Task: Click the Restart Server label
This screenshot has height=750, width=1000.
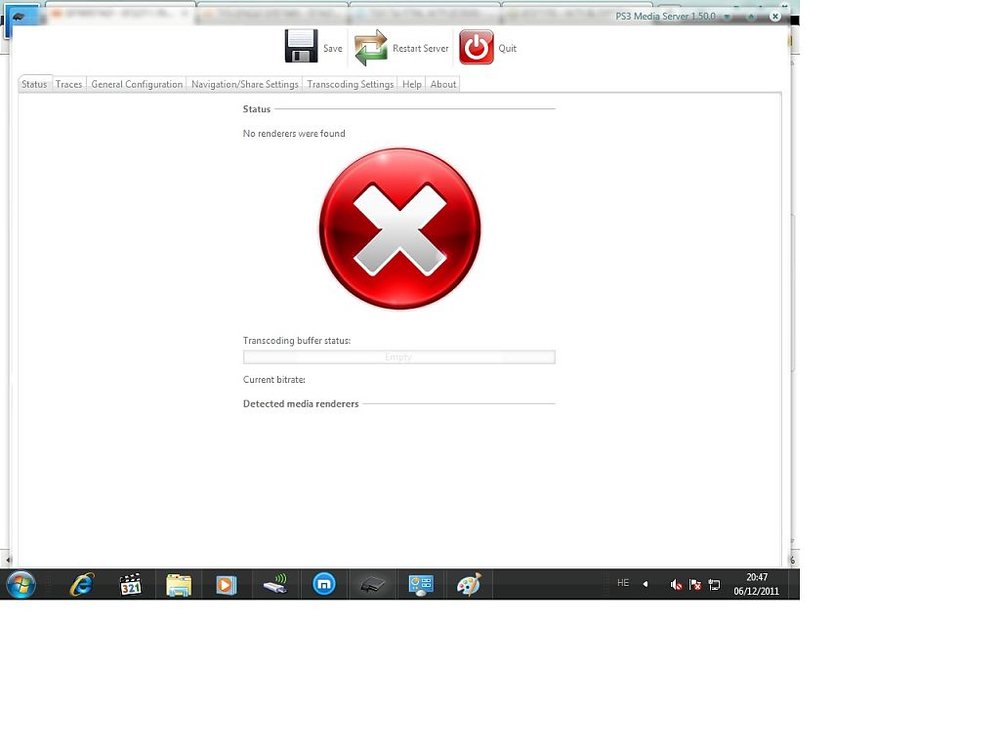Action: click(x=420, y=48)
